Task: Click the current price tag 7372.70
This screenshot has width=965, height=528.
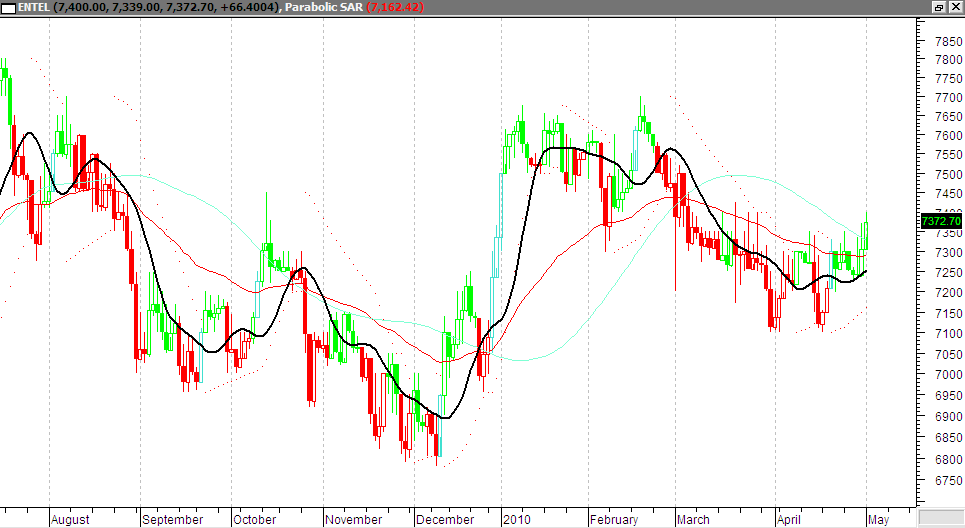Action: (941, 221)
